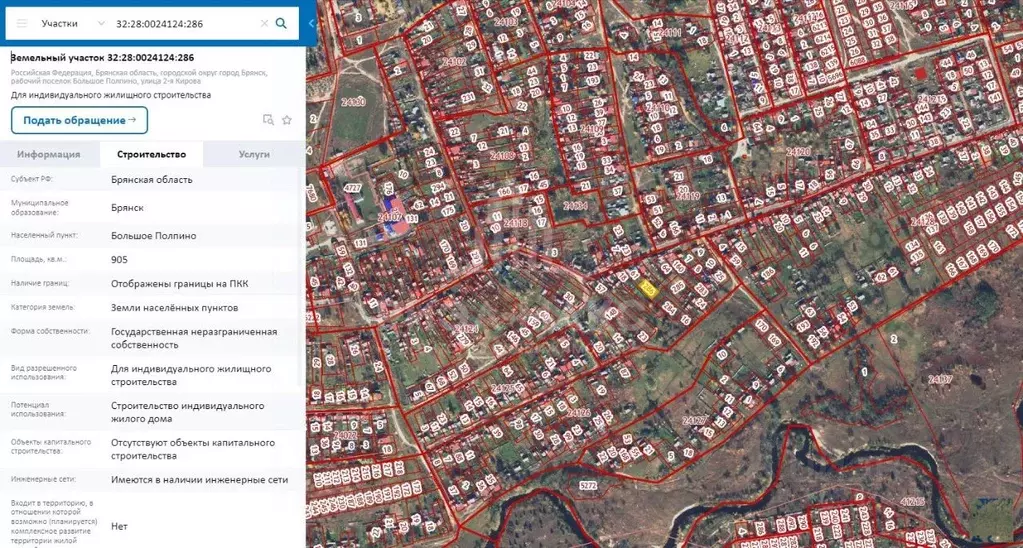Click map label 41215

(x=912, y=502)
